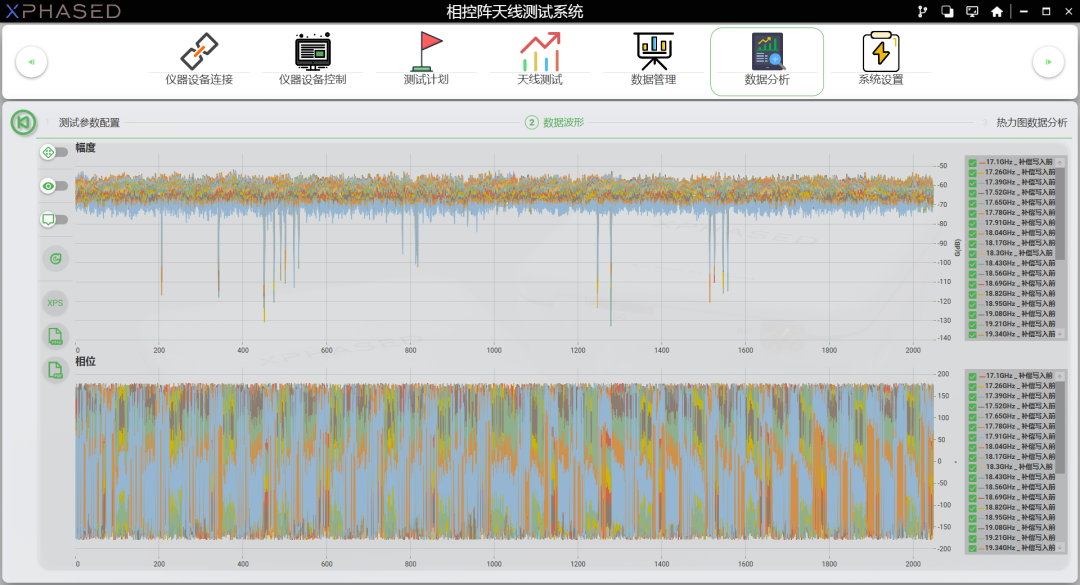1080x585 pixels.
Task: Go to step 测试参数配置
Action: (89, 123)
